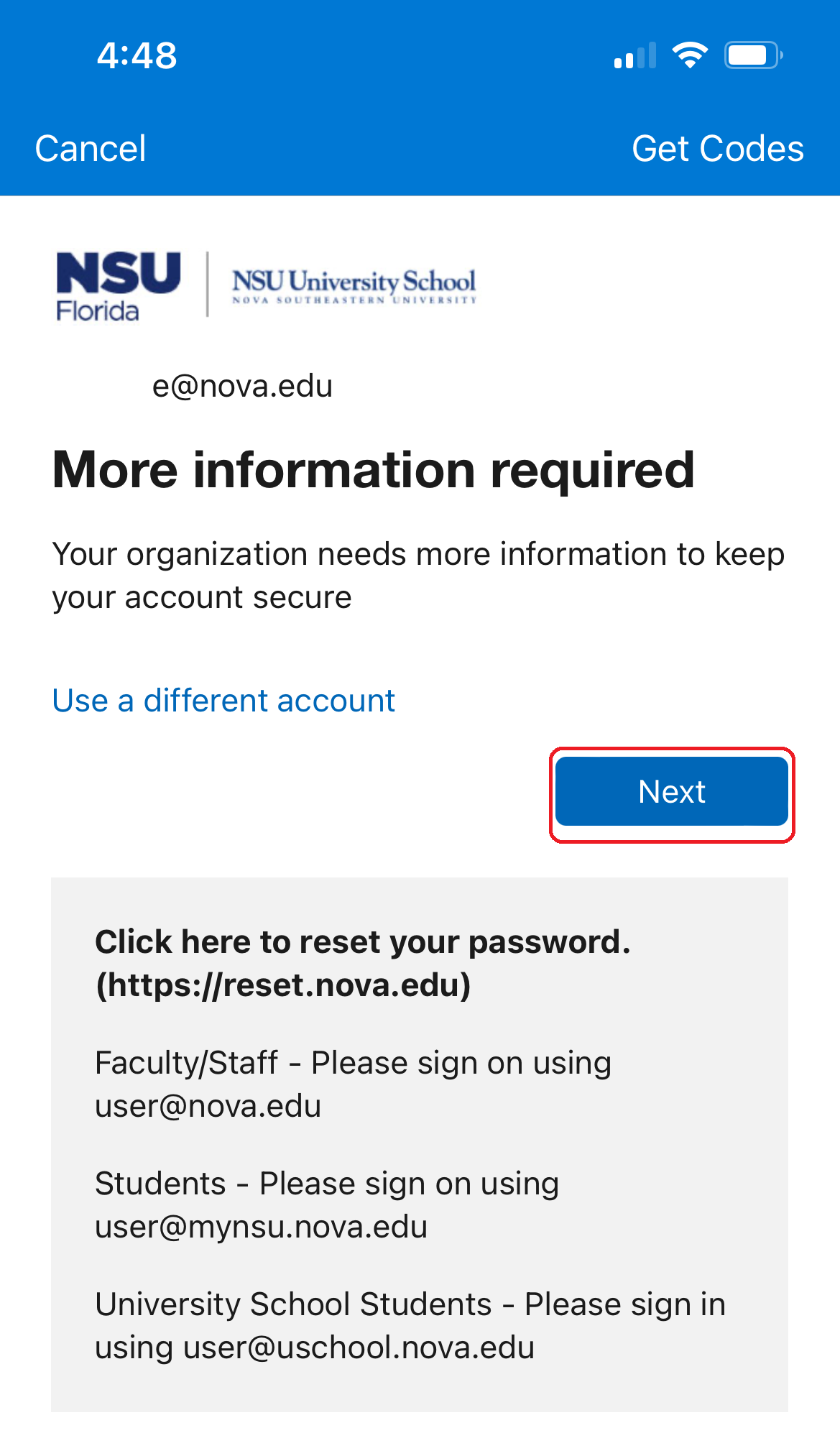This screenshot has width=840, height=1456.
Task: Tap the https://reset.nova.edu address text
Action: point(284,985)
